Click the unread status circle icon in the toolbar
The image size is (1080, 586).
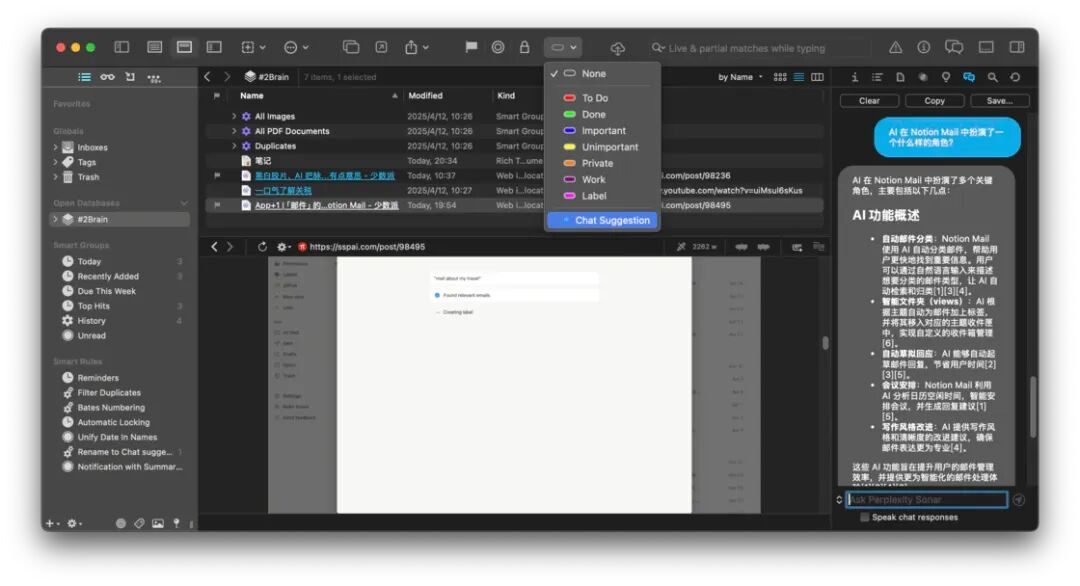coord(498,47)
